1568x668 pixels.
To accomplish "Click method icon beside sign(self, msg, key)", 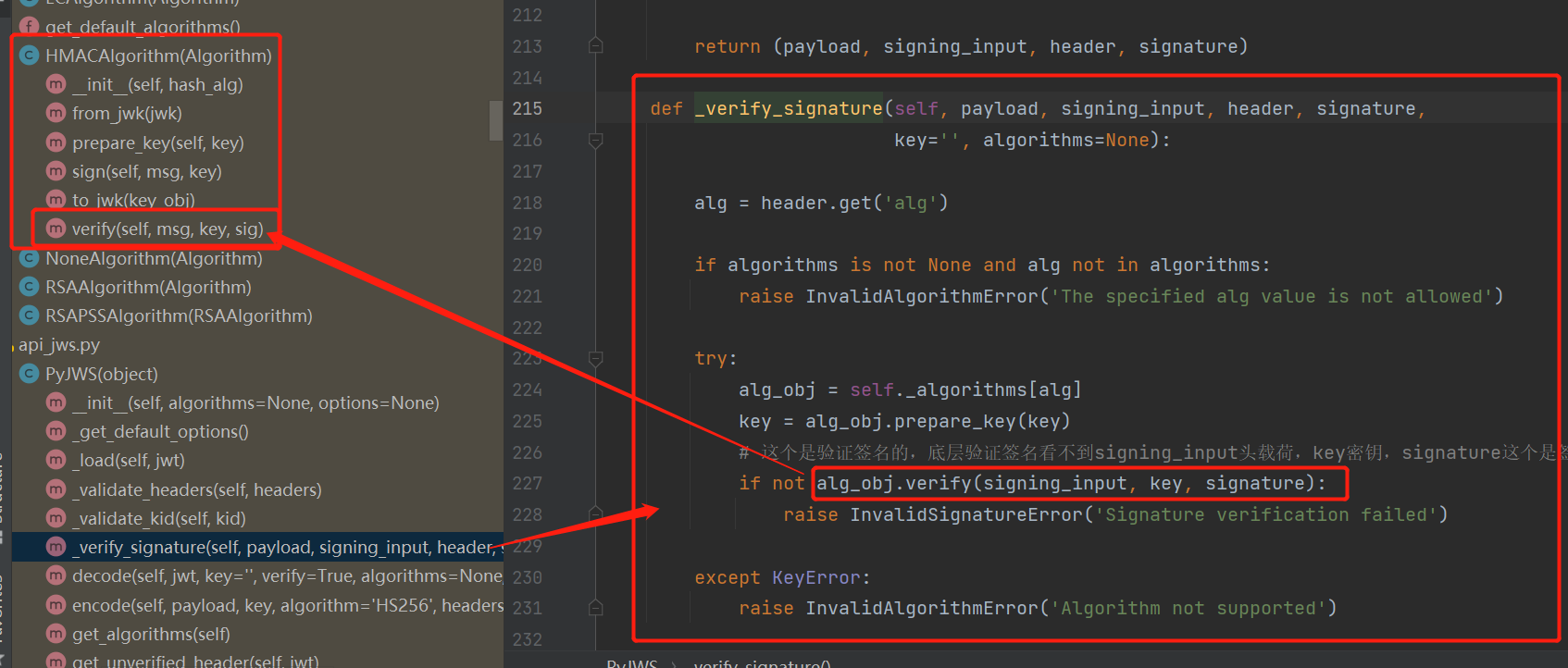I will (x=56, y=171).
